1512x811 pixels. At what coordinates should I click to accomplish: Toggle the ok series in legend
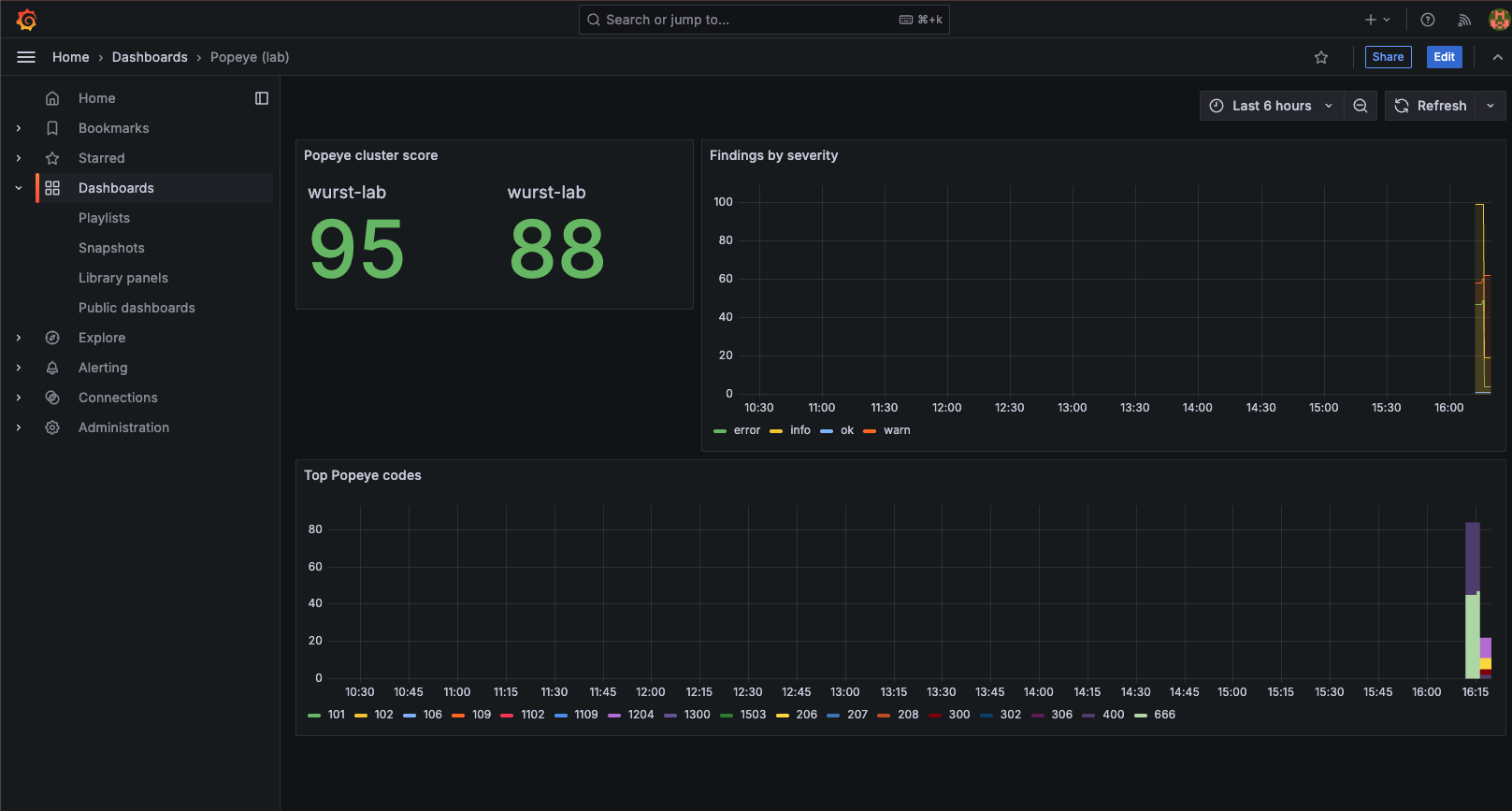(847, 430)
